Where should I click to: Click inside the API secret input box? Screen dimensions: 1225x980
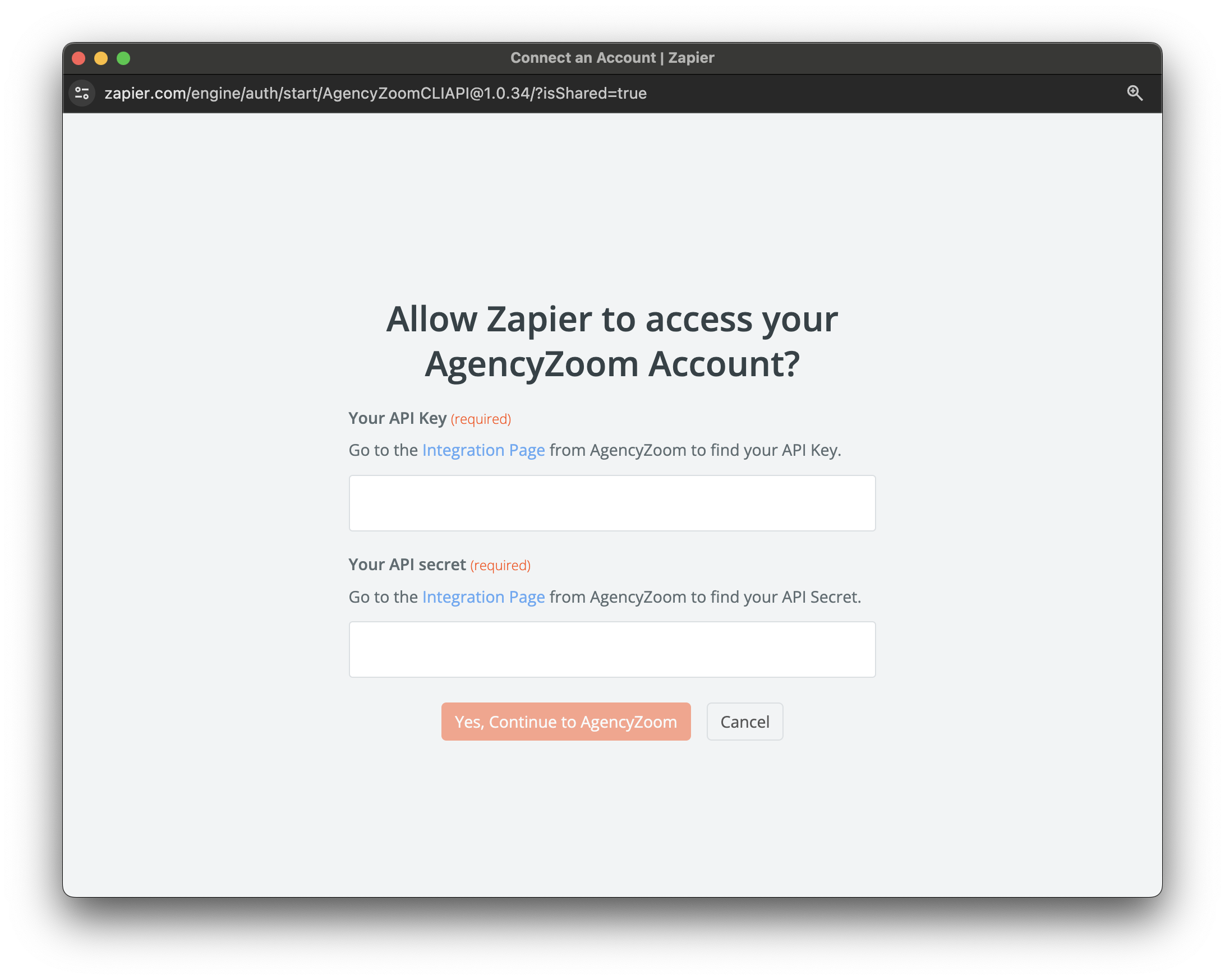coord(612,649)
